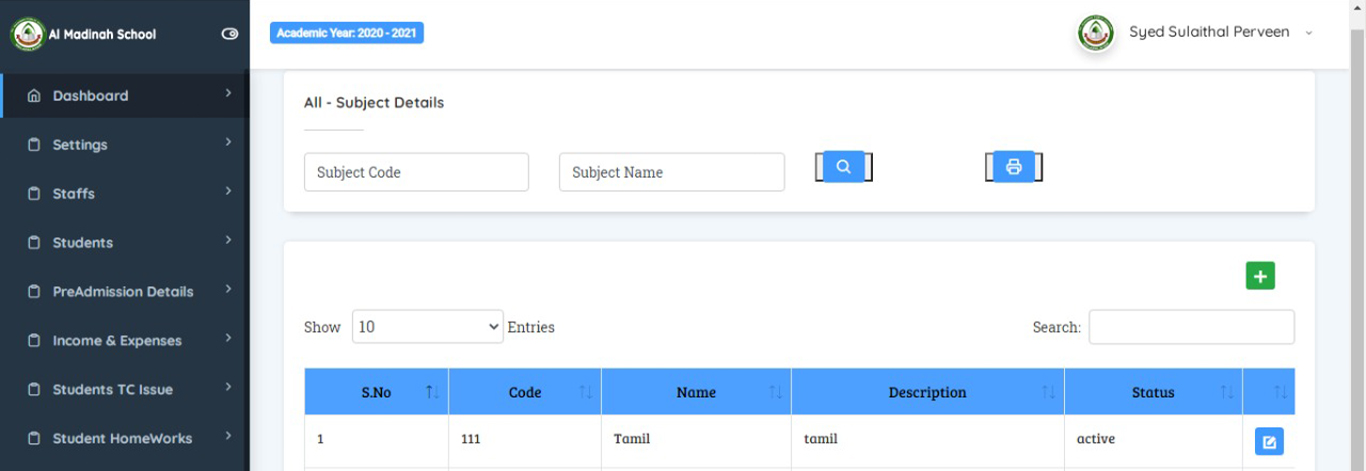Click the green plus add subject button
Viewport: 1366px width, 471px height.
(x=1260, y=276)
